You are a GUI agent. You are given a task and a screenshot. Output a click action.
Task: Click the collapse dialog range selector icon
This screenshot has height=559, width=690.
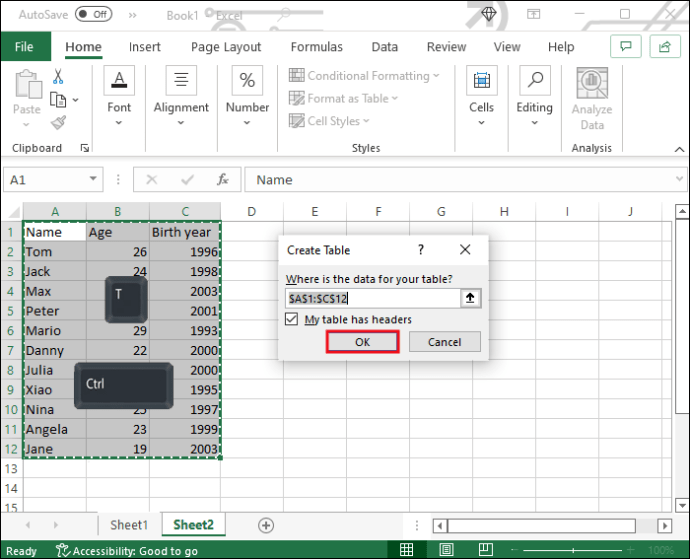(x=470, y=298)
